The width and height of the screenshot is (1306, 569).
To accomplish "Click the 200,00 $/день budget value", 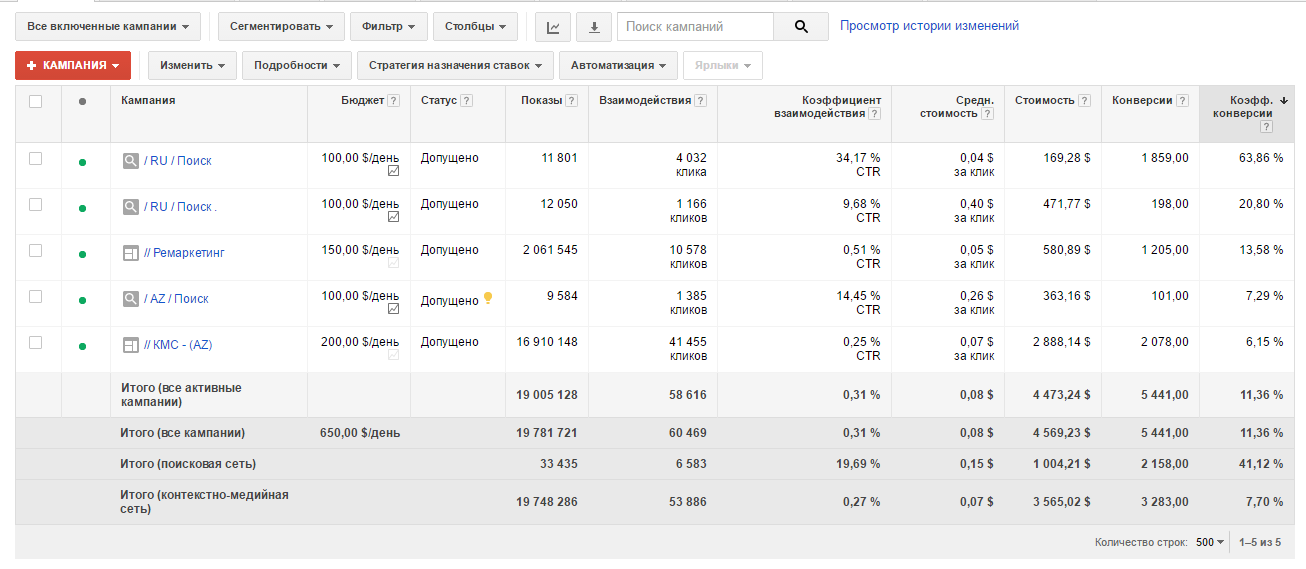I will click(x=360, y=342).
